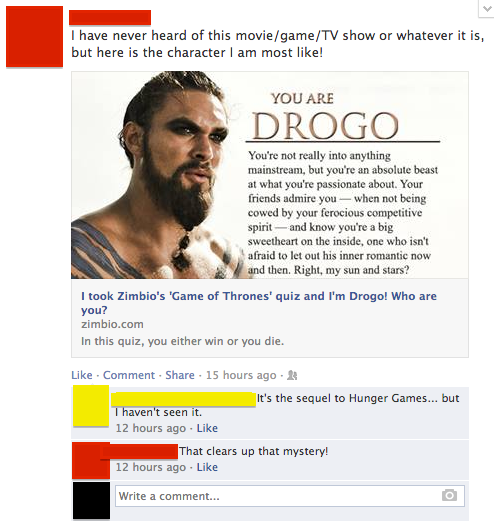The width and height of the screenshot is (494, 532).
Task: Open the friends audience privacy icon
Action: point(292,375)
